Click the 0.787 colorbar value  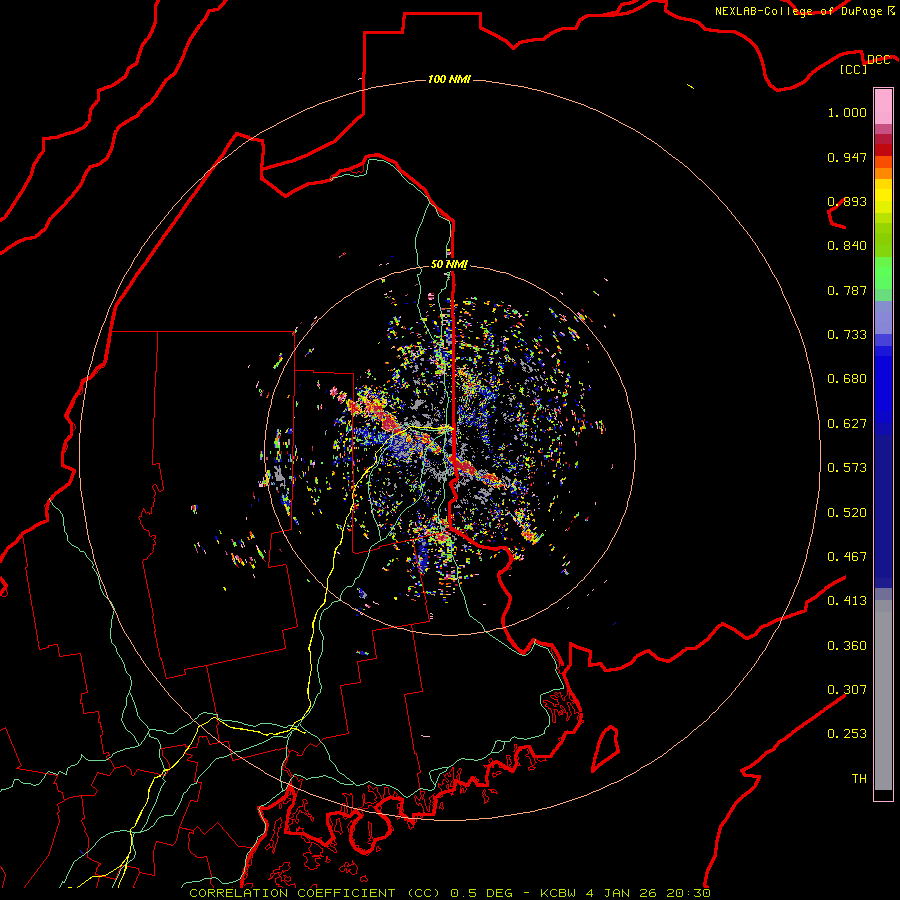click(x=847, y=290)
